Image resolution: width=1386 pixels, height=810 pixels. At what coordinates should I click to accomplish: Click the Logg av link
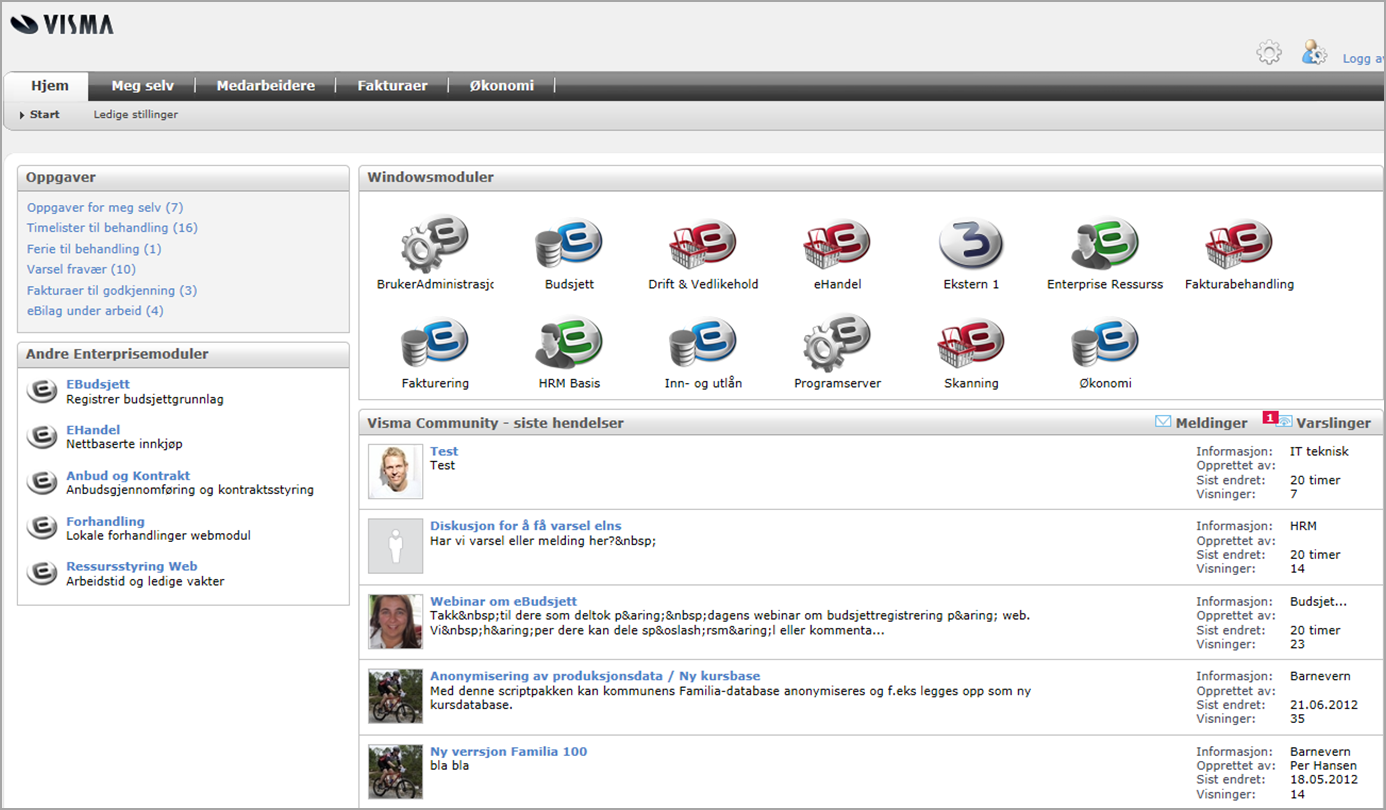click(x=1362, y=59)
